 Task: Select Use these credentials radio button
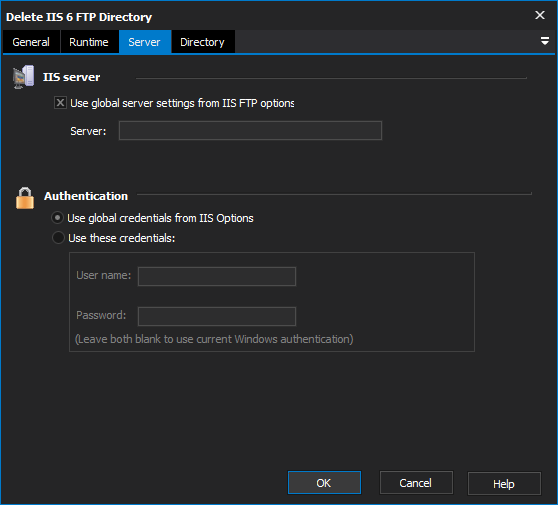(58, 237)
